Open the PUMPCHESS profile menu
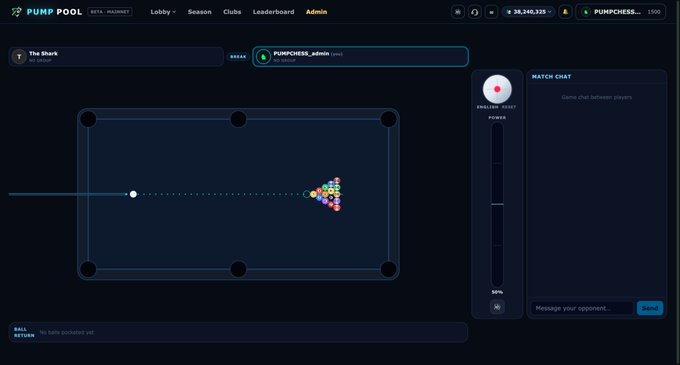The height and width of the screenshot is (365, 680). [620, 12]
